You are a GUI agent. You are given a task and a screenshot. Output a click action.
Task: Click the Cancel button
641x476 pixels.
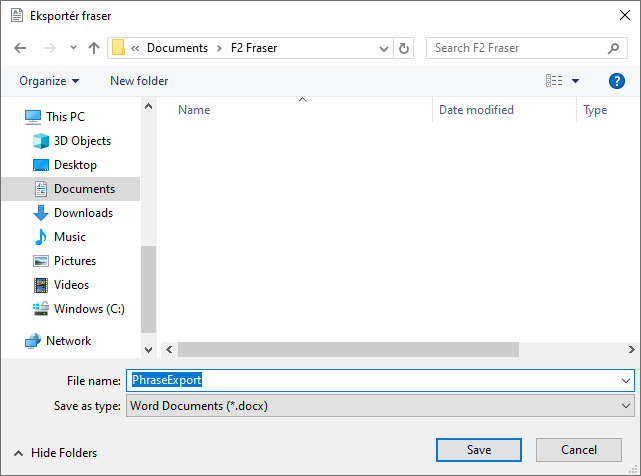point(578,450)
